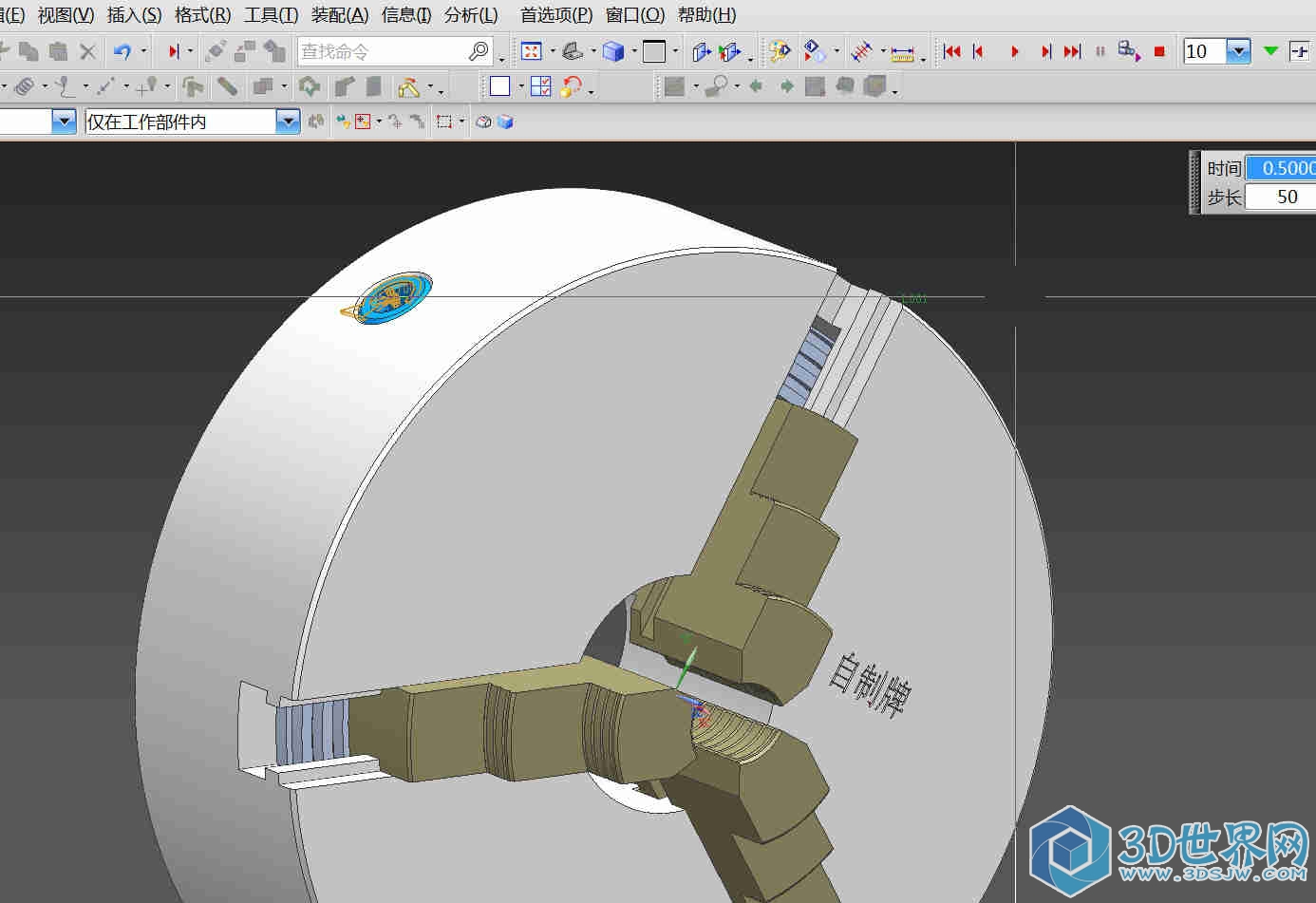The height and width of the screenshot is (903, 1316).
Task: Click the checkmarked grid icon
Action: [541, 86]
